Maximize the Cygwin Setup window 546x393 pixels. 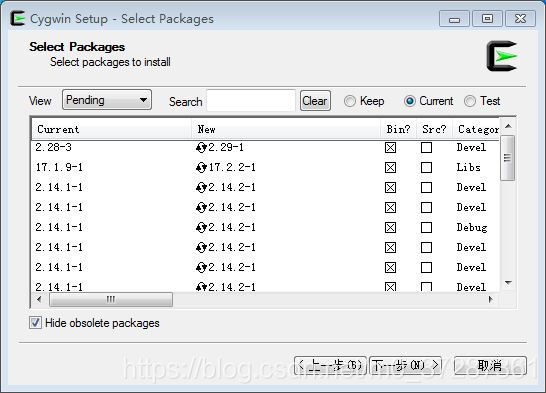tap(487, 19)
